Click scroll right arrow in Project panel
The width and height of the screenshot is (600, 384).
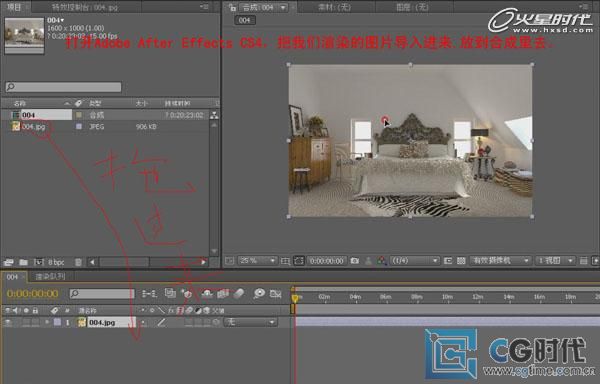(x=204, y=262)
